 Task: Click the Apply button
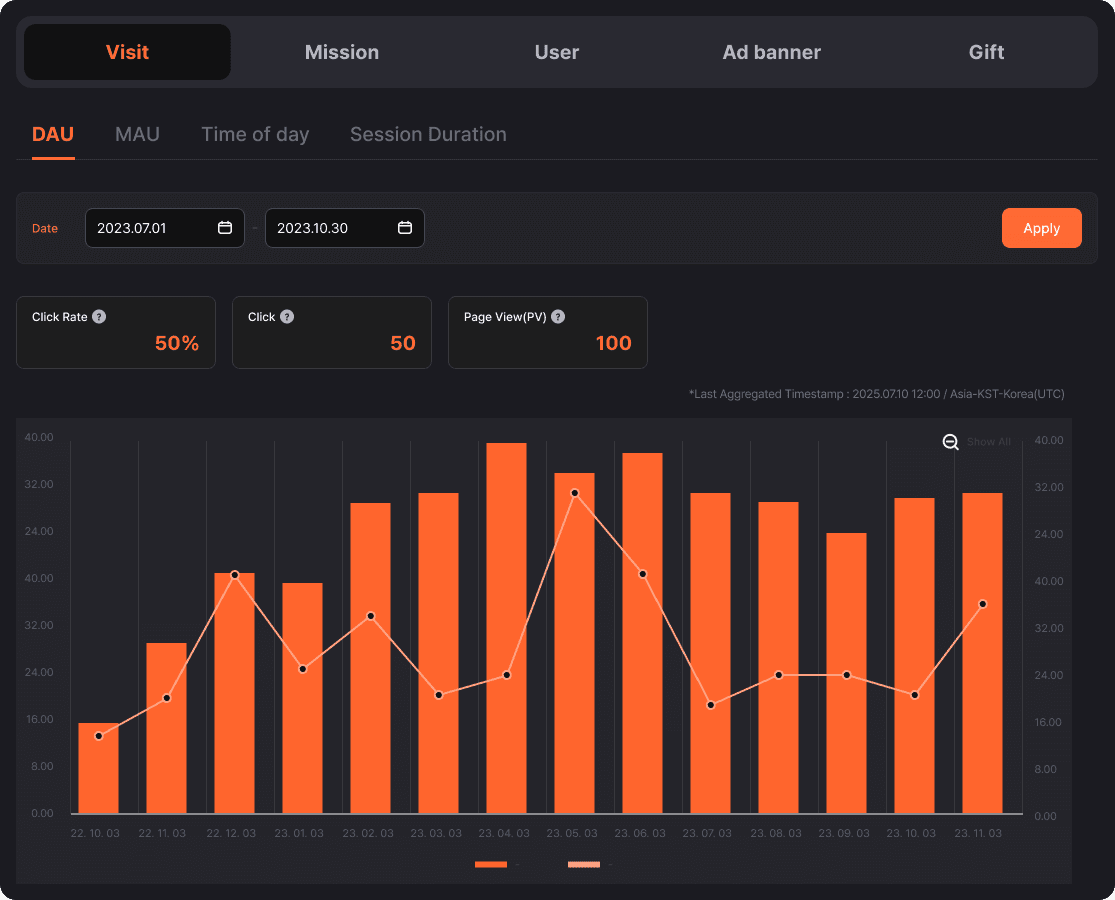tap(1042, 228)
